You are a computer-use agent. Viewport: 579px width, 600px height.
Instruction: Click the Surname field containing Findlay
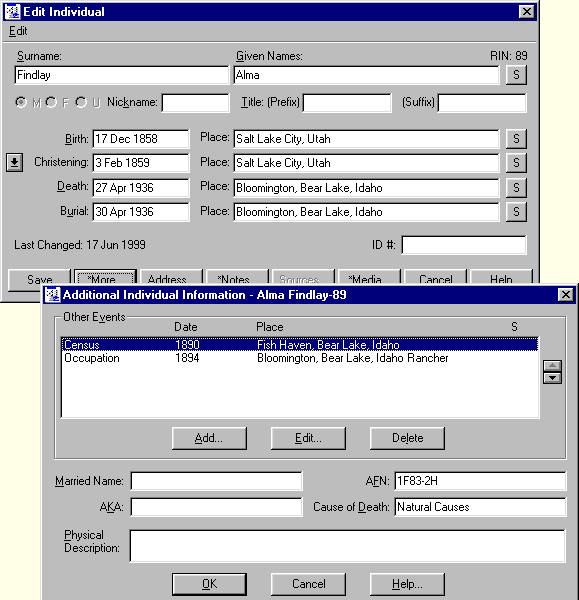122,75
